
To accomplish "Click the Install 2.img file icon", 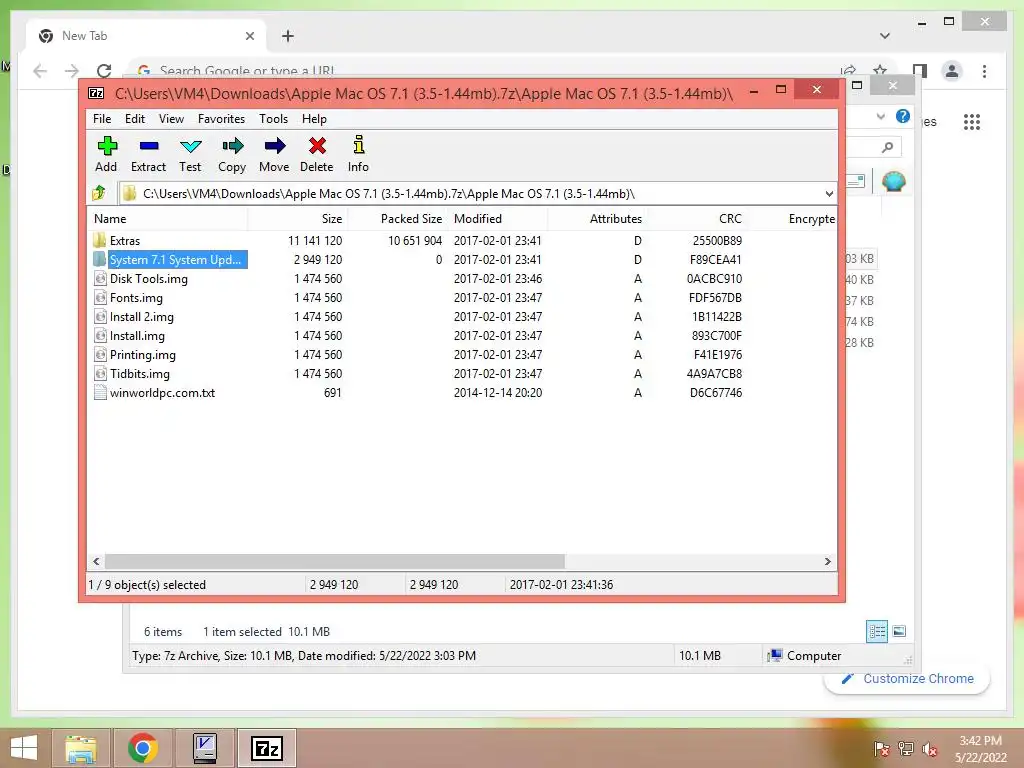I will coord(100,316).
